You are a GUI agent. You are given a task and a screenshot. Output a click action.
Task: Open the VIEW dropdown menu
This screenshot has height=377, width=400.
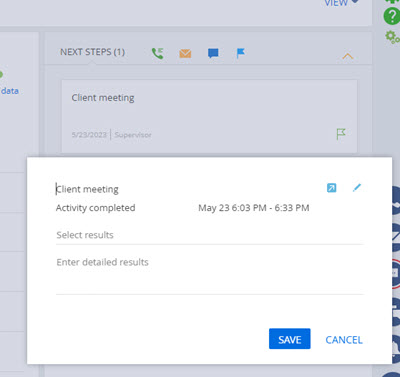click(x=342, y=3)
